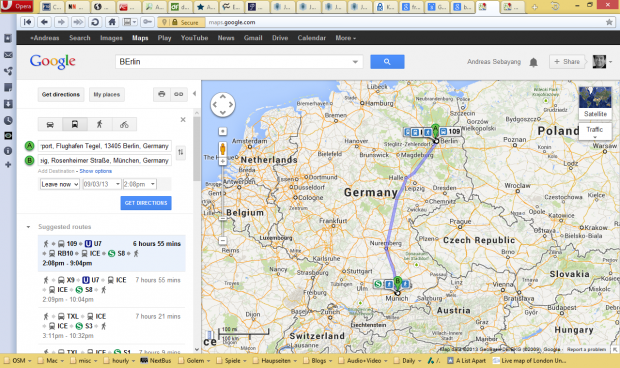Open the Opera downloads sidebar icon

8,104
